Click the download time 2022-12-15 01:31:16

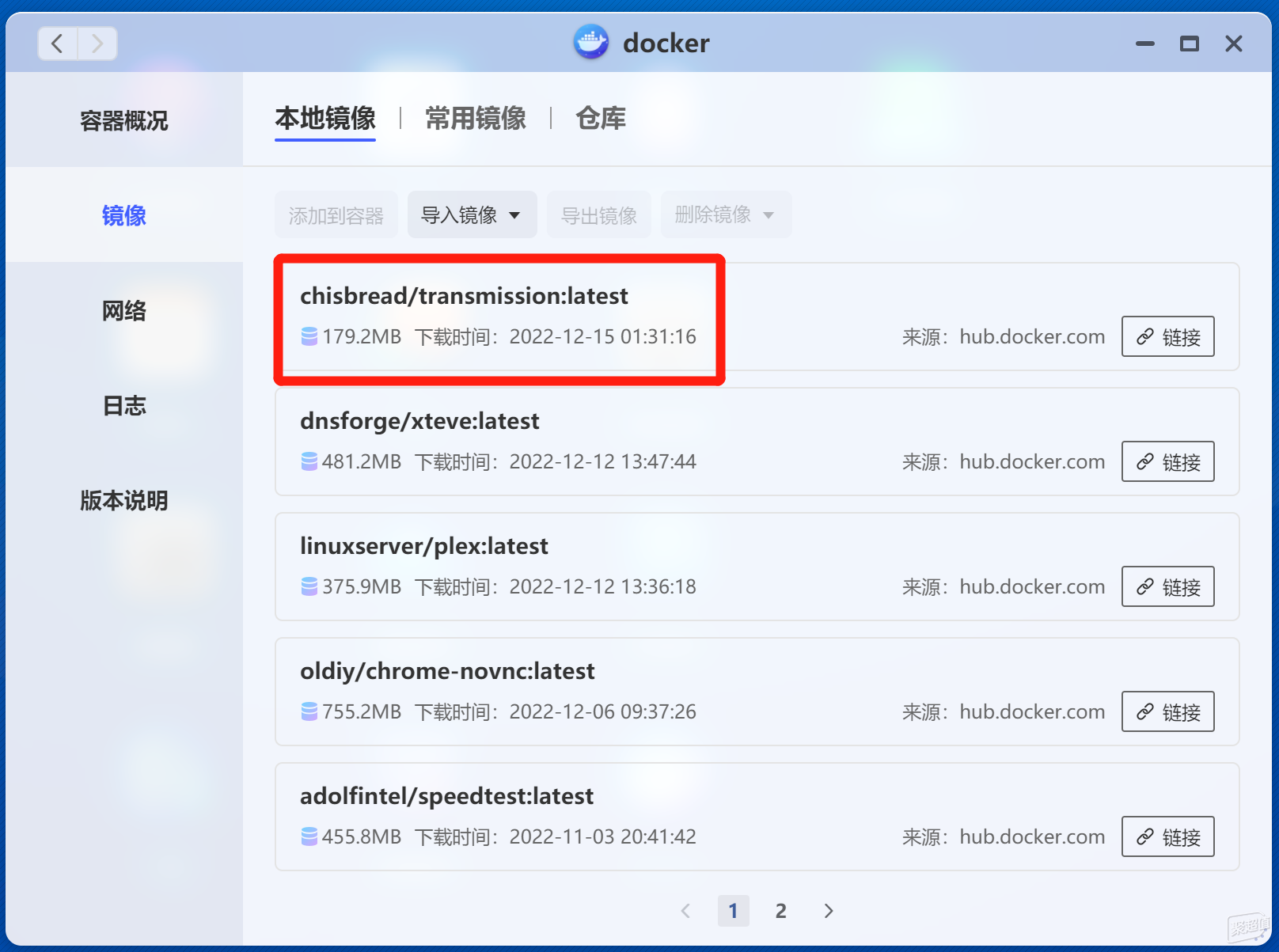(x=602, y=336)
